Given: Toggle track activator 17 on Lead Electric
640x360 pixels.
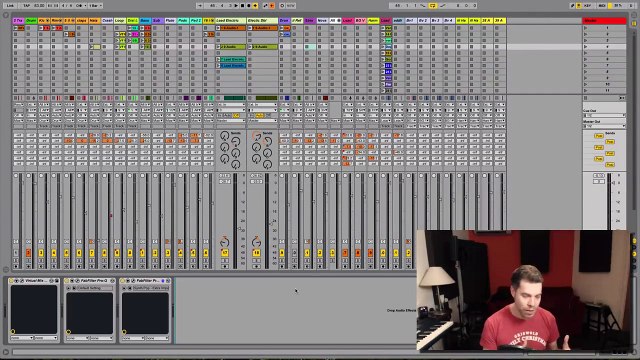Looking at the screenshot, I should [225, 253].
